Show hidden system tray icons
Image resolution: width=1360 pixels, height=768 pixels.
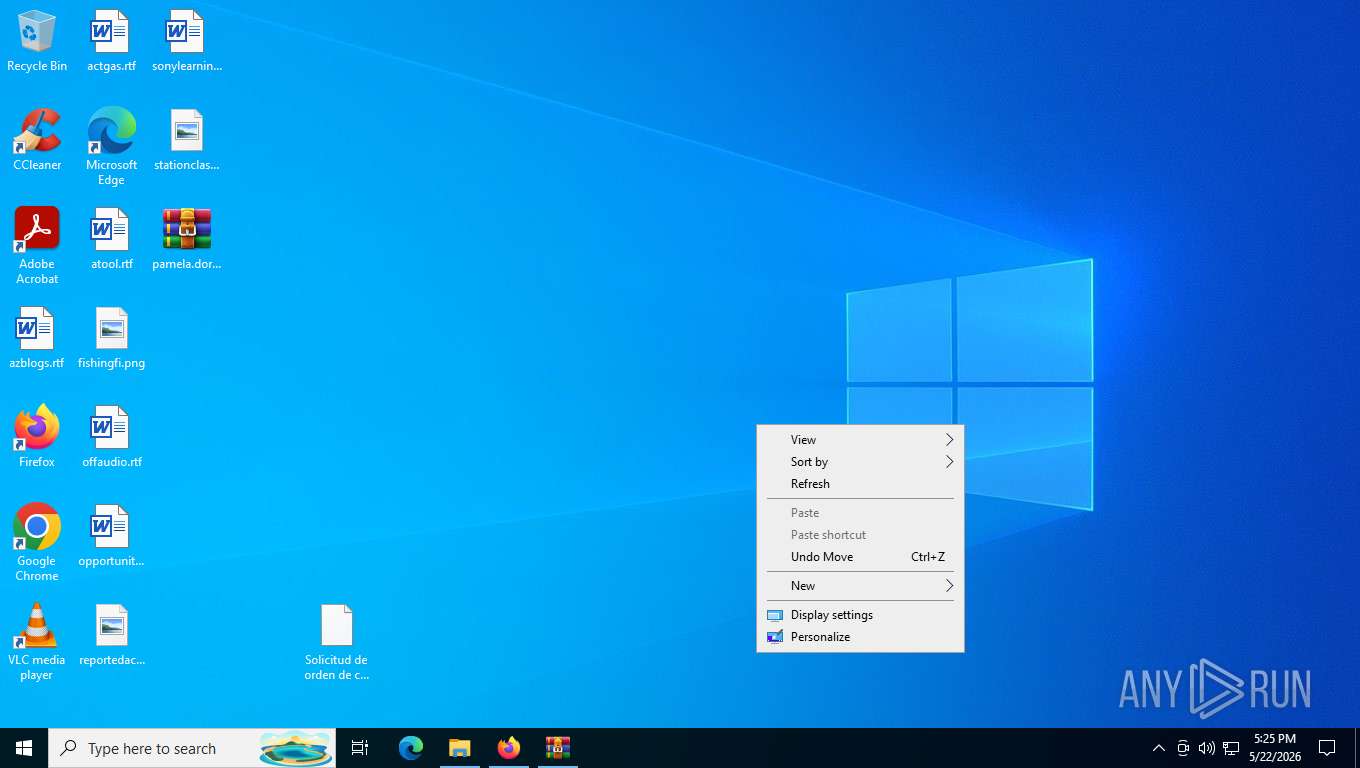1159,748
